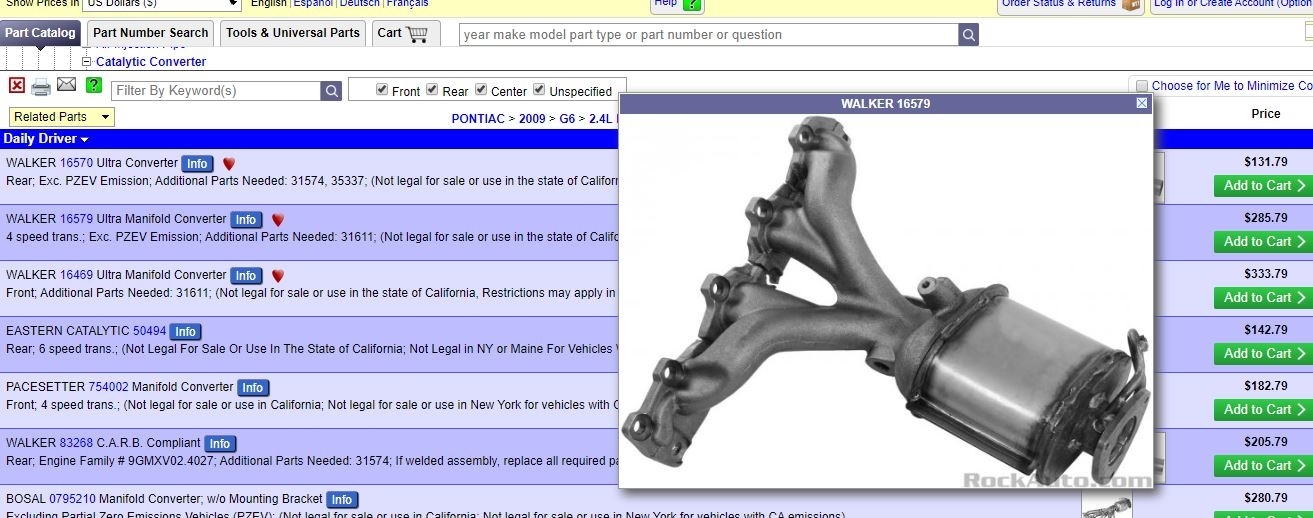Click the Catalytic Converter category link
This screenshot has width=1313, height=518.
[151, 62]
